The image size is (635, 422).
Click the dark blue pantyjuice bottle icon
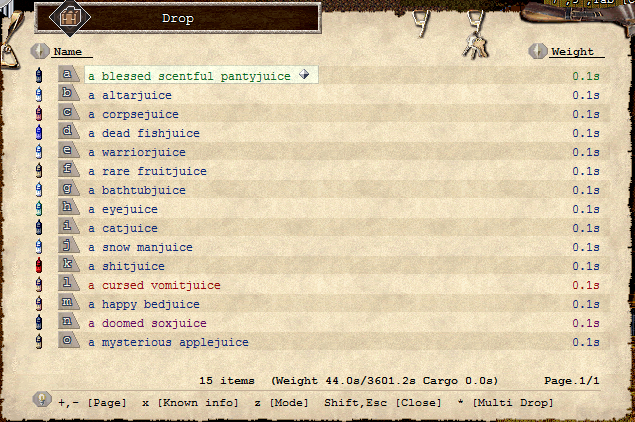[39, 75]
